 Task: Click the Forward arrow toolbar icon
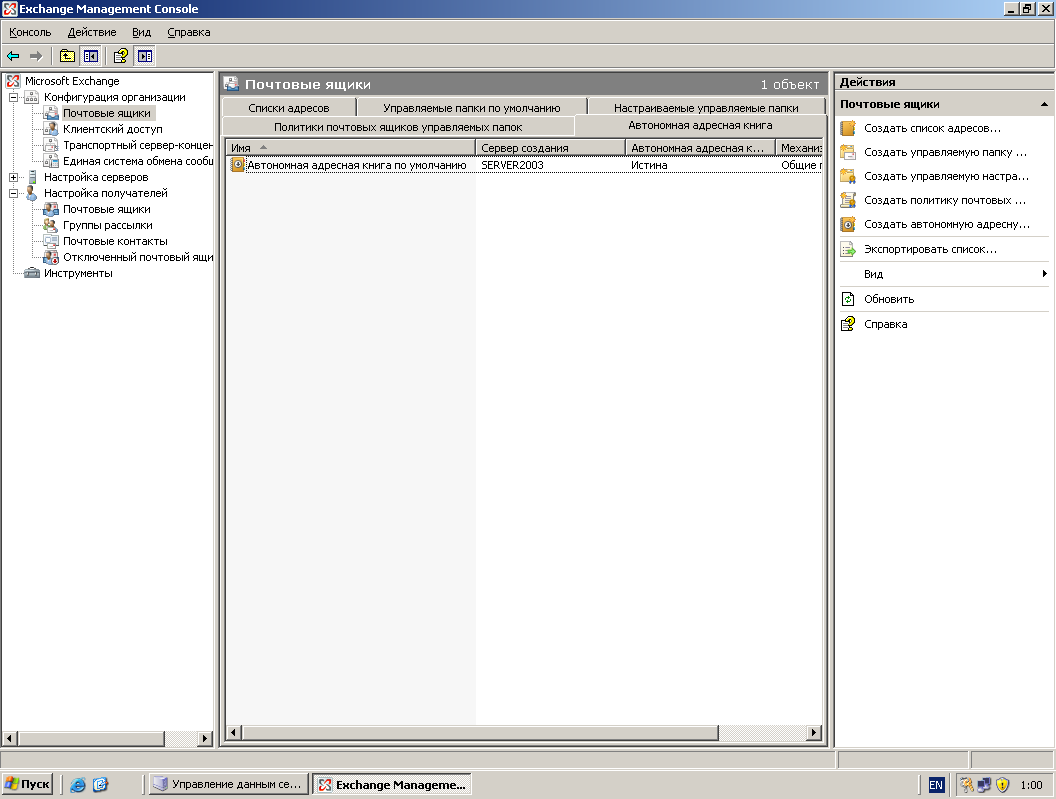coord(36,57)
